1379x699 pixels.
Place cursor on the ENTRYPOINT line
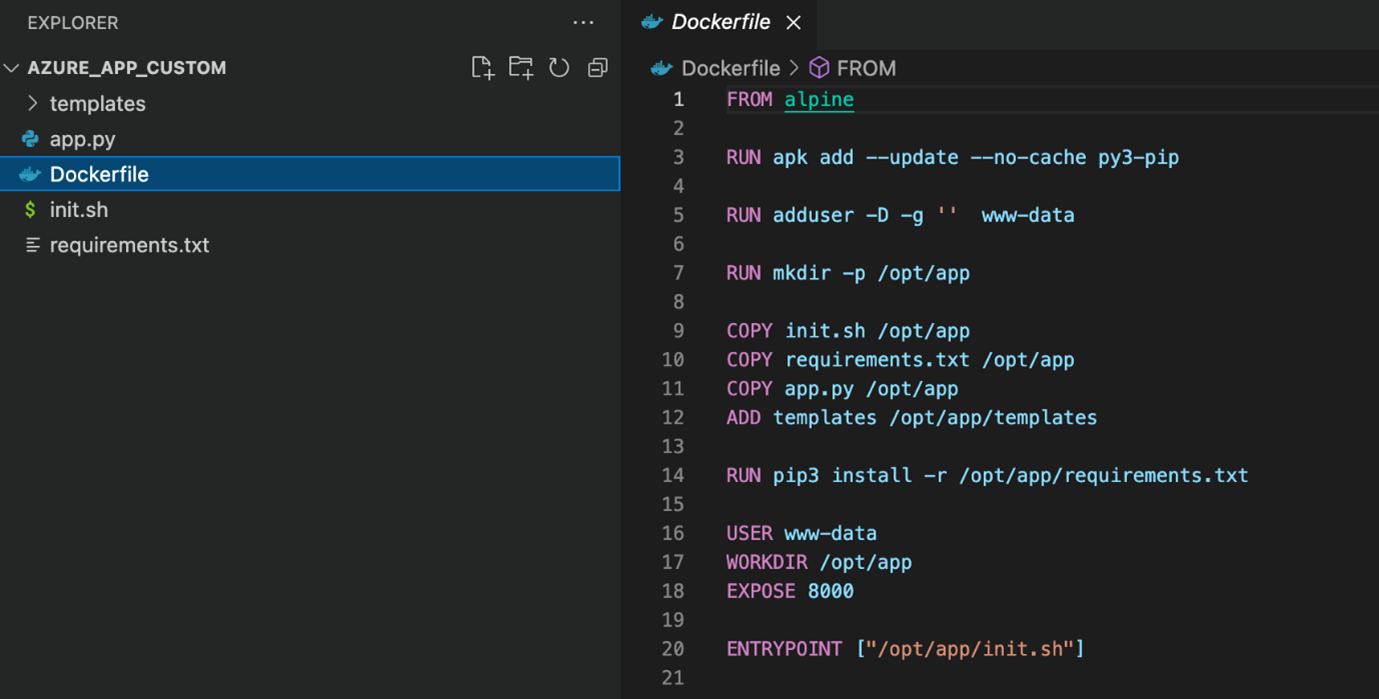point(905,649)
